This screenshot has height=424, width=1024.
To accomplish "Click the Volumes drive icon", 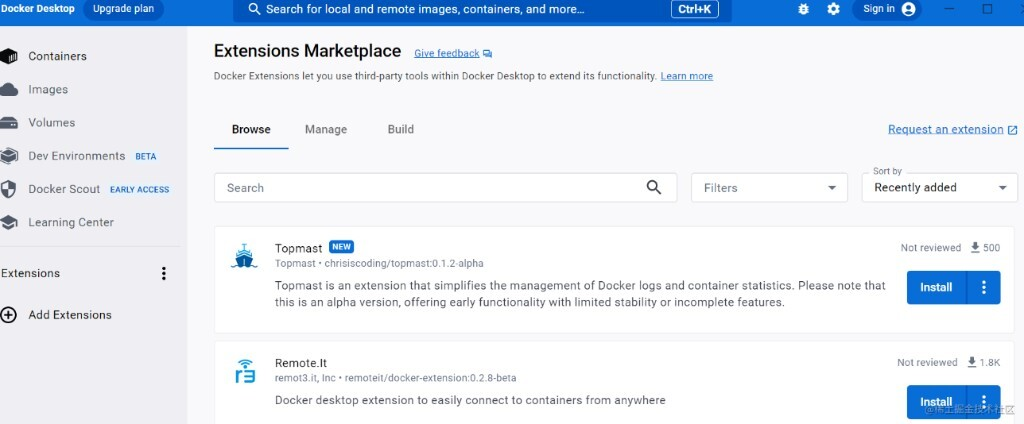I will pyautogui.click(x=9, y=123).
